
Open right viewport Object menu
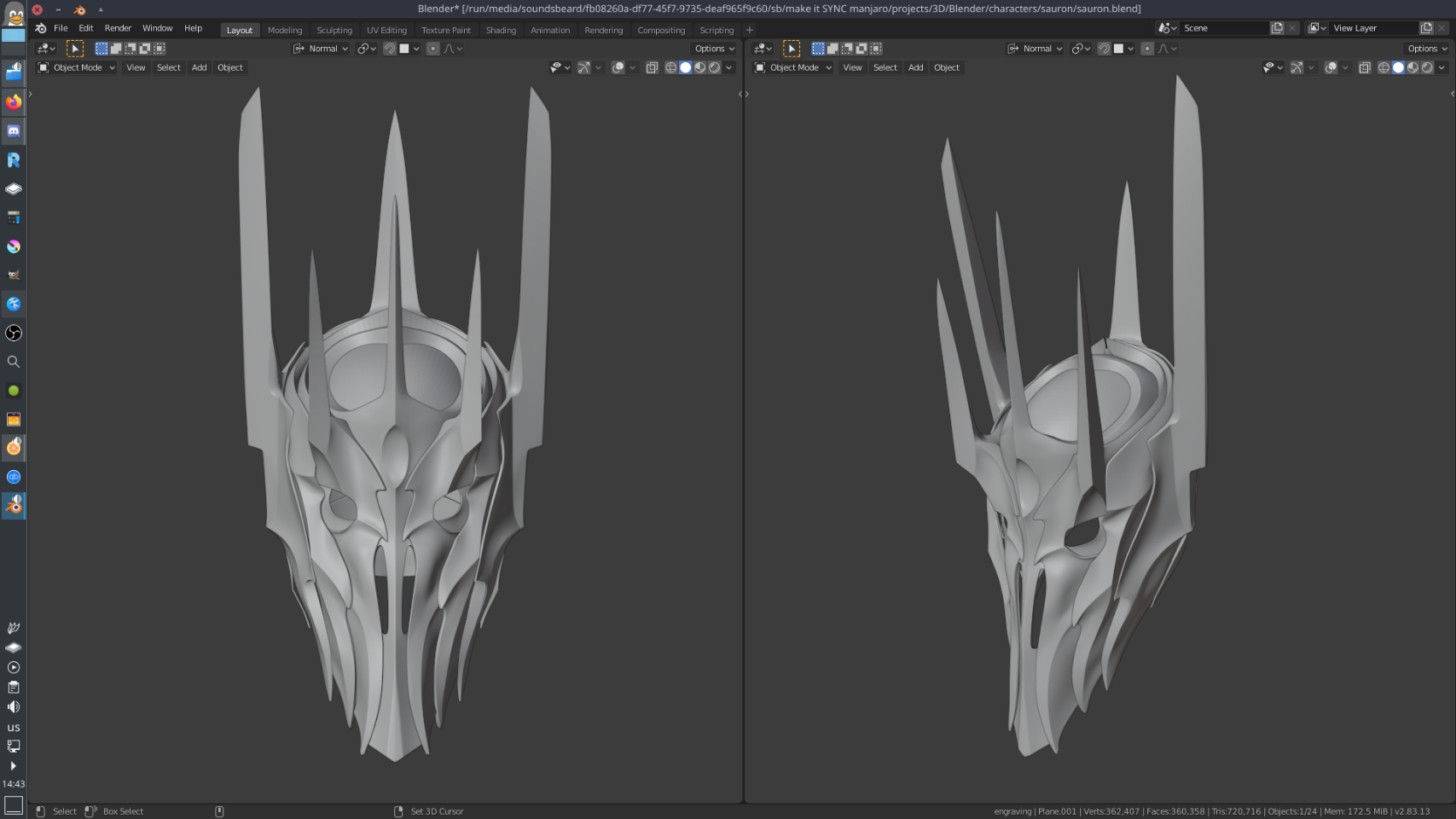pyautogui.click(x=946, y=67)
